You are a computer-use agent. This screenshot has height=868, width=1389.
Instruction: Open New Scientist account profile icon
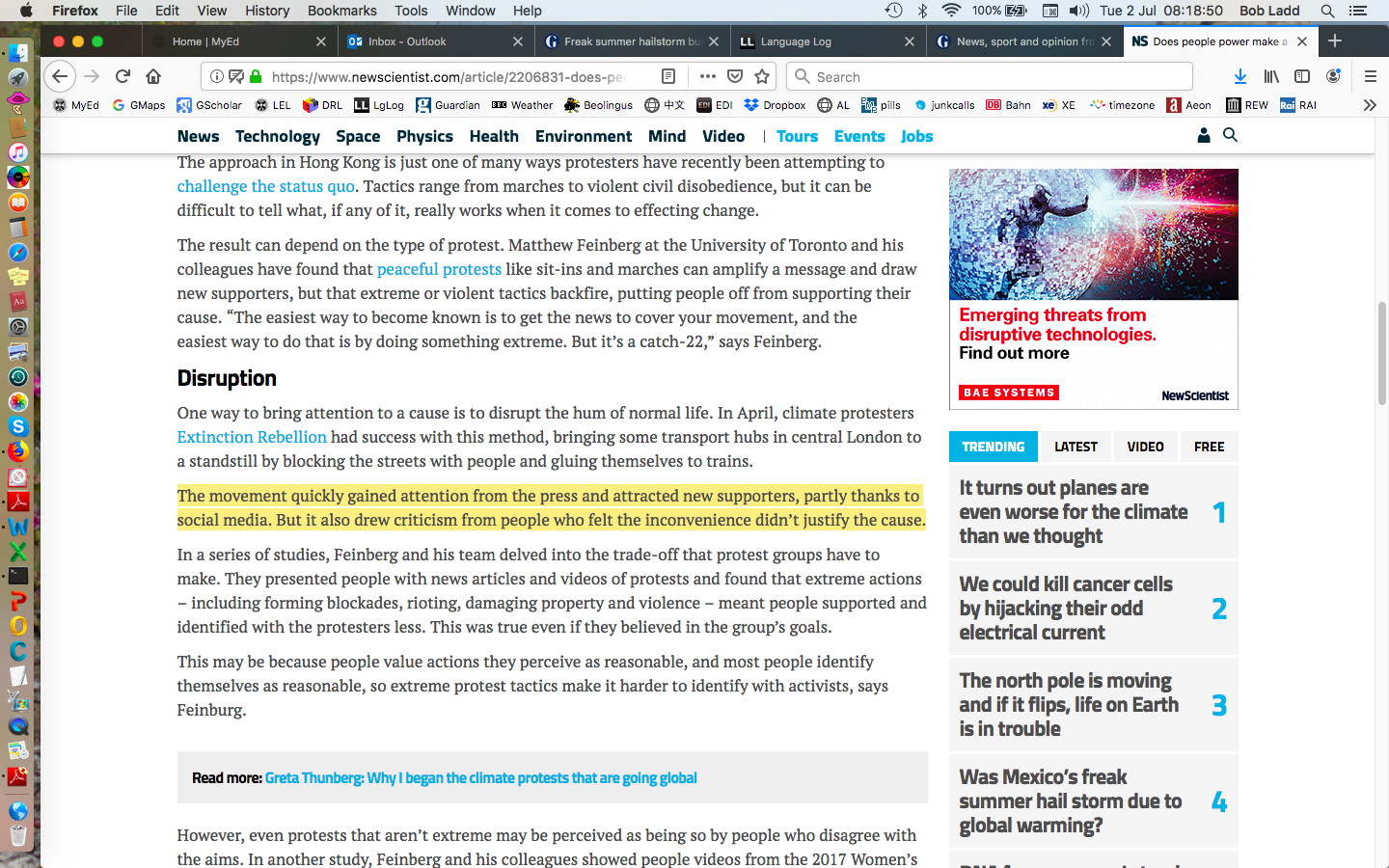pos(1204,136)
